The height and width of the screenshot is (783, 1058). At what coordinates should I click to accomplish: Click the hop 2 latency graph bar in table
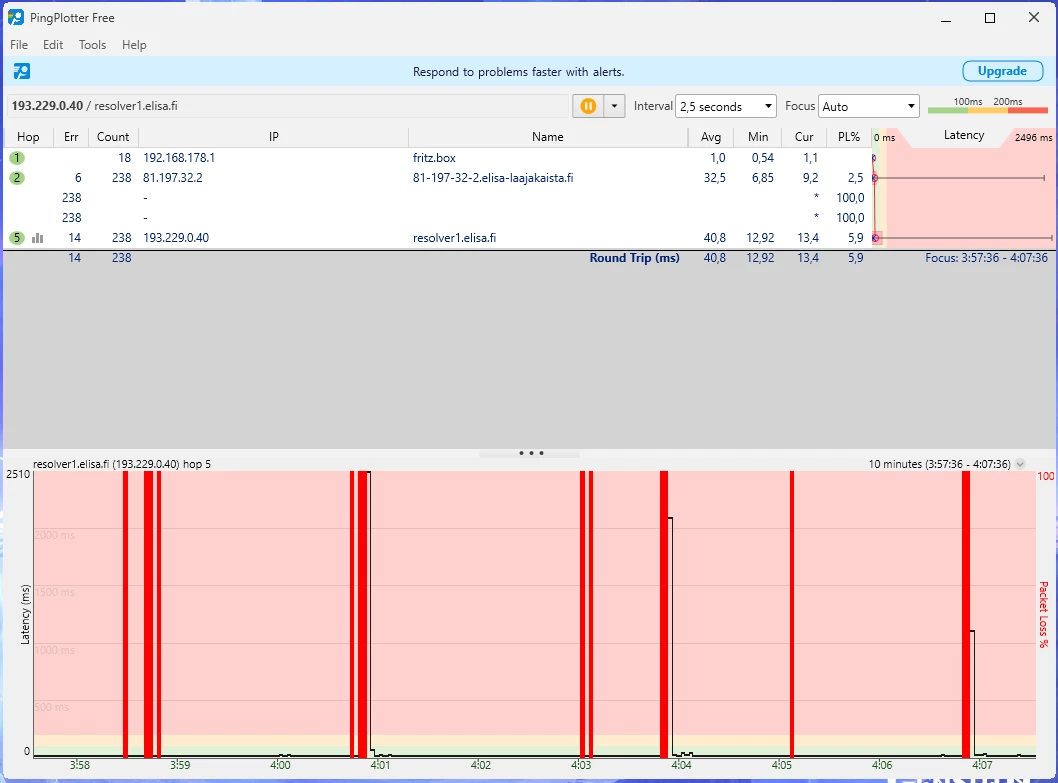click(959, 178)
